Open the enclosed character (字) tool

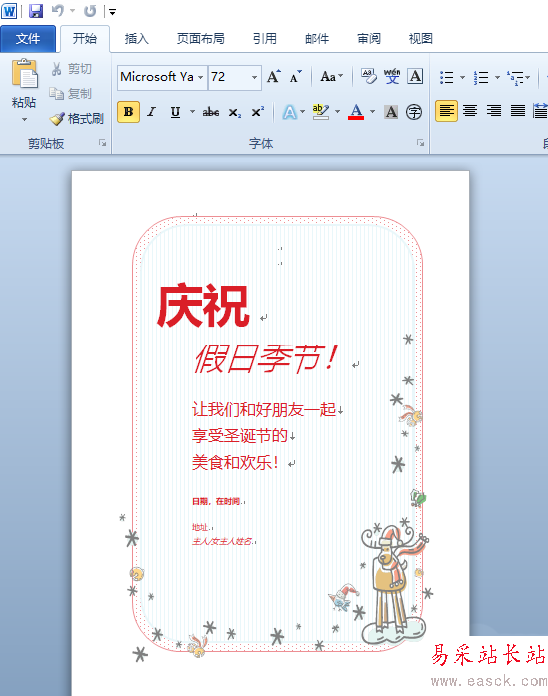pos(414,112)
